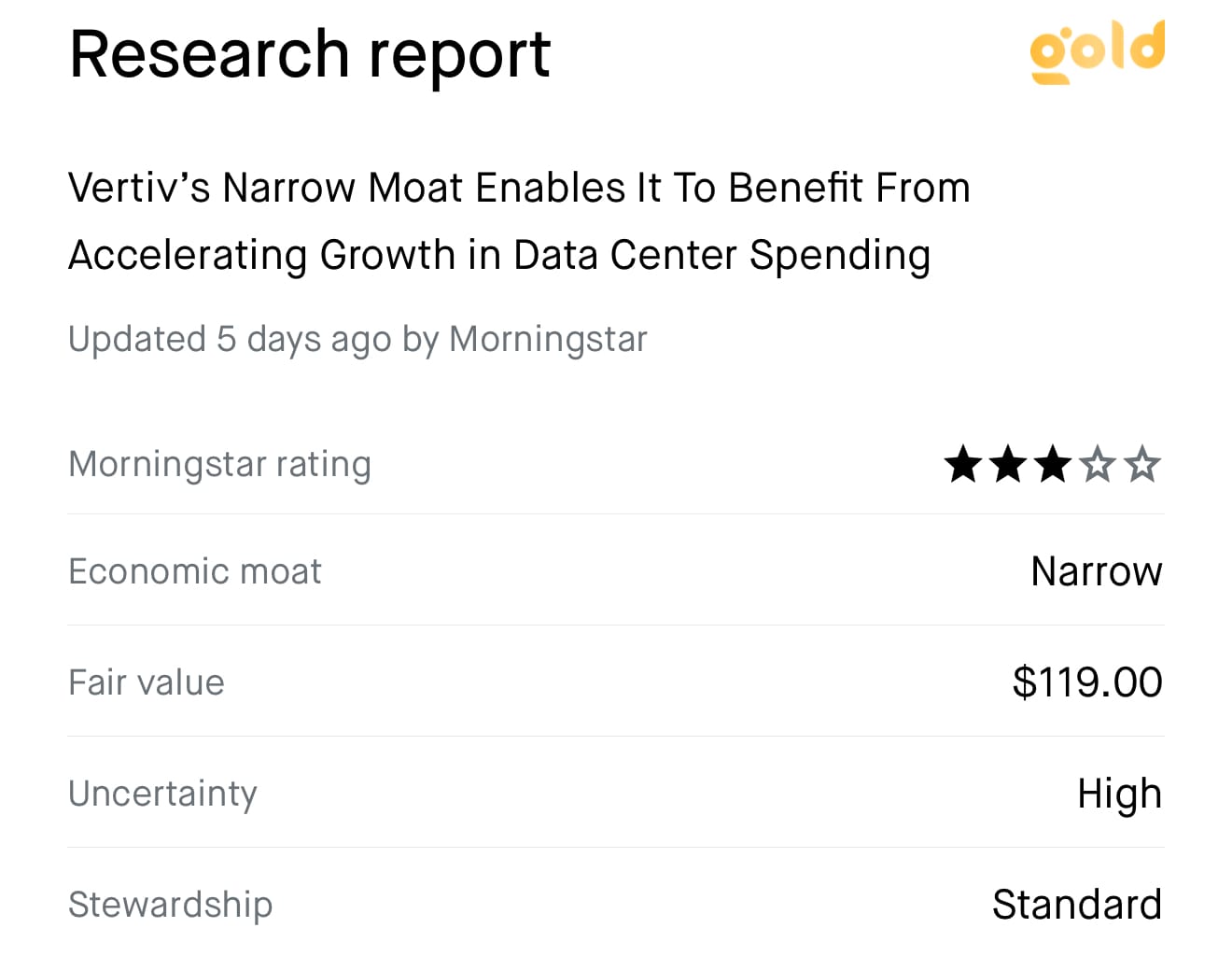Click the $119.00 fair value amount
Viewport: 1232px width, 956px height.
pyautogui.click(x=1087, y=682)
